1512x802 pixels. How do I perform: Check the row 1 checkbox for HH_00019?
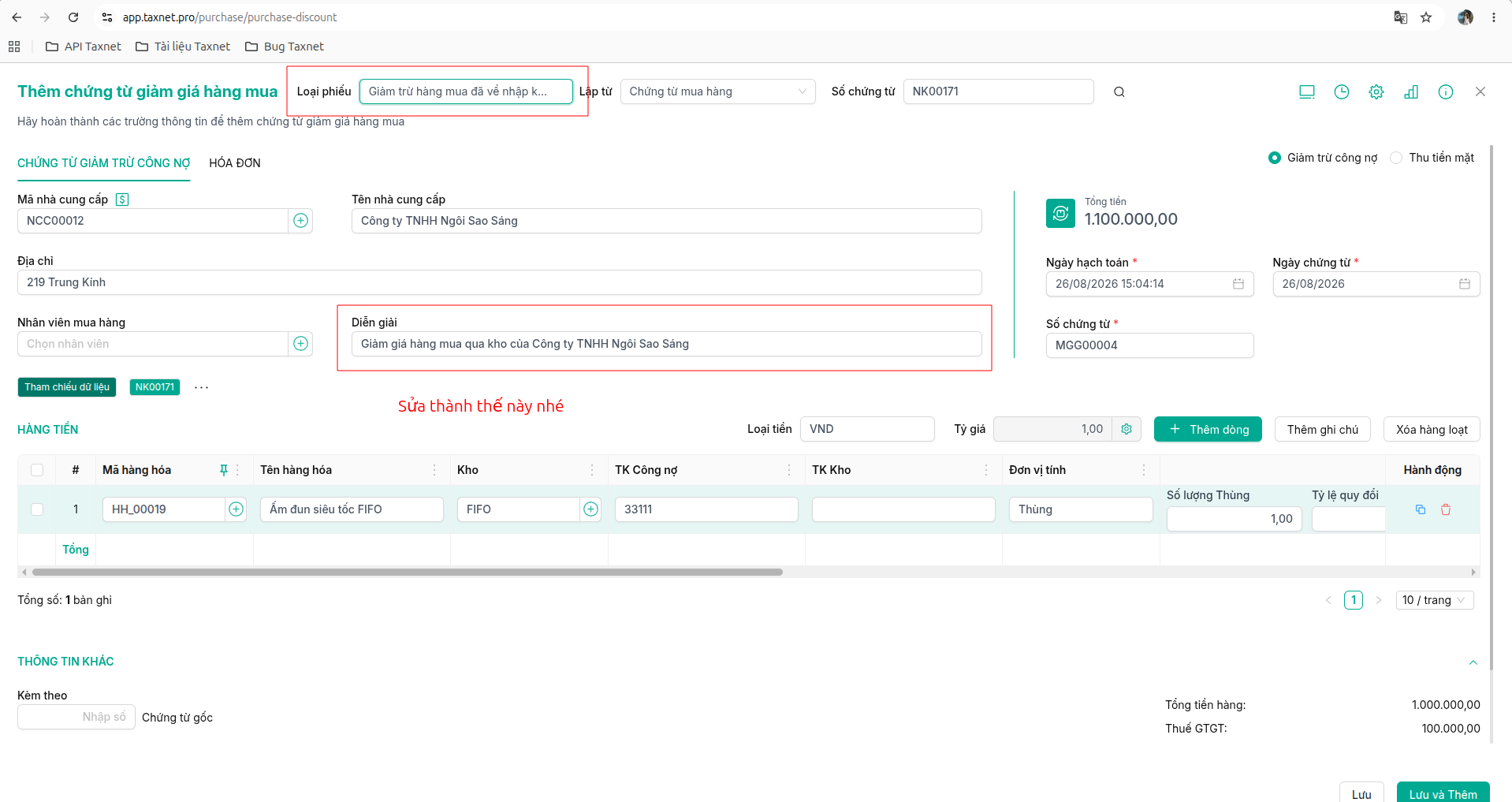coord(37,509)
